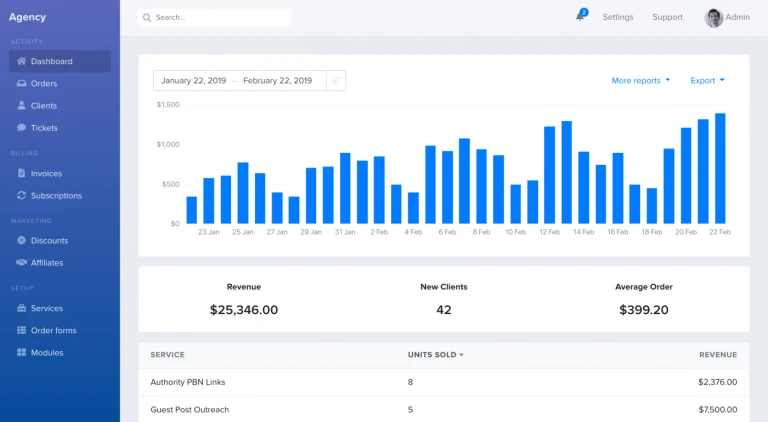This screenshot has height=422, width=768.
Task: Click the REVENUE column header
Action: click(718, 354)
